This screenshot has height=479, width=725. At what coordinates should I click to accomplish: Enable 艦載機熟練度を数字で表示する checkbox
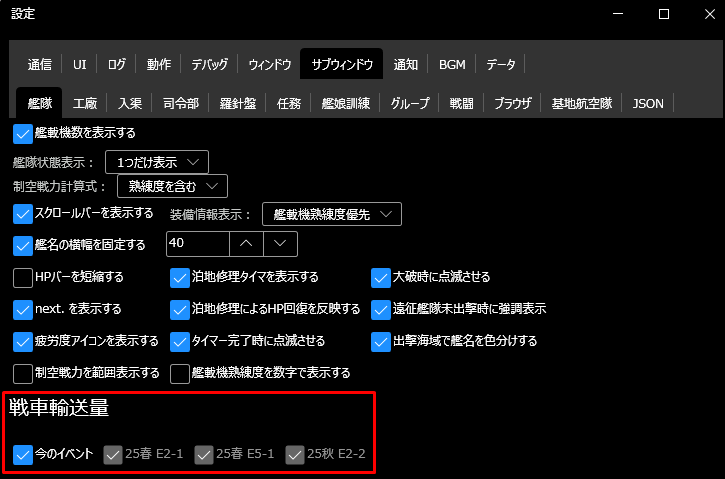(179, 374)
